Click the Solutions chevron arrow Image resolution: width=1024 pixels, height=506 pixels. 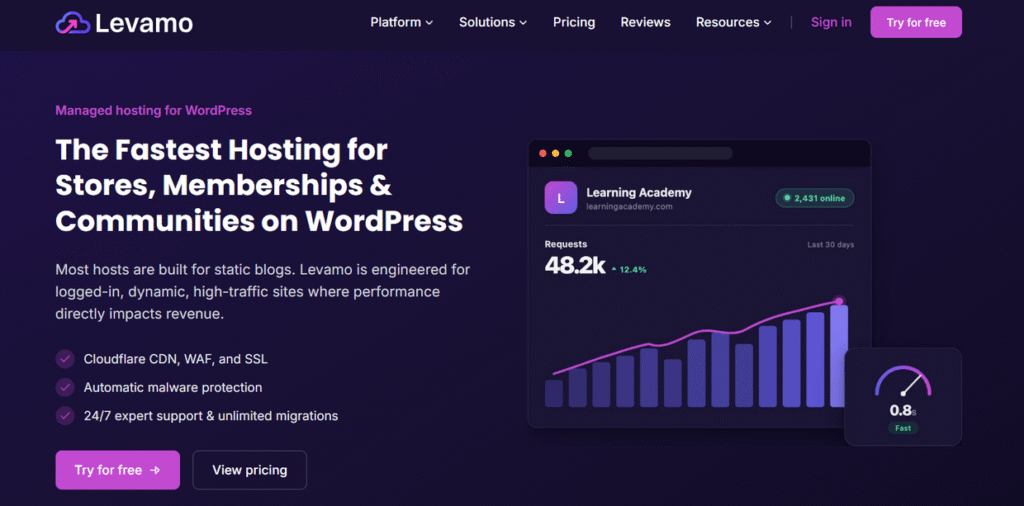tap(523, 23)
